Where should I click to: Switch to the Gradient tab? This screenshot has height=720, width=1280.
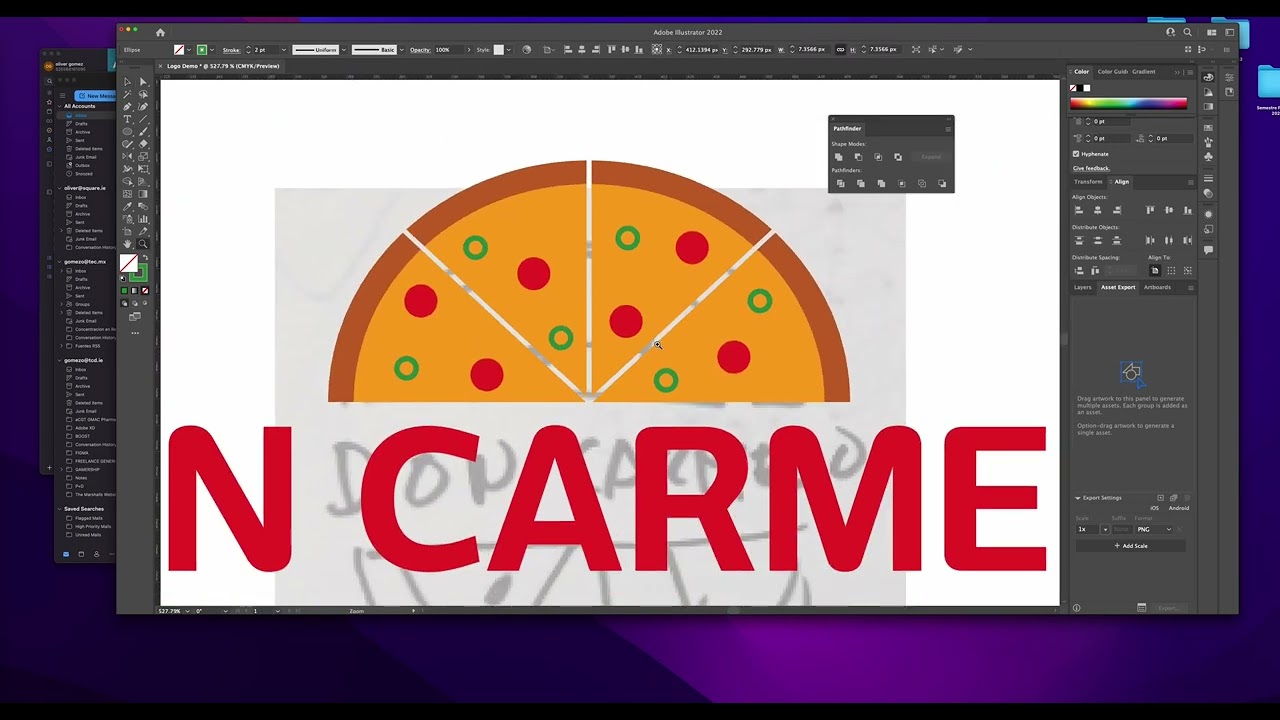1144,72
